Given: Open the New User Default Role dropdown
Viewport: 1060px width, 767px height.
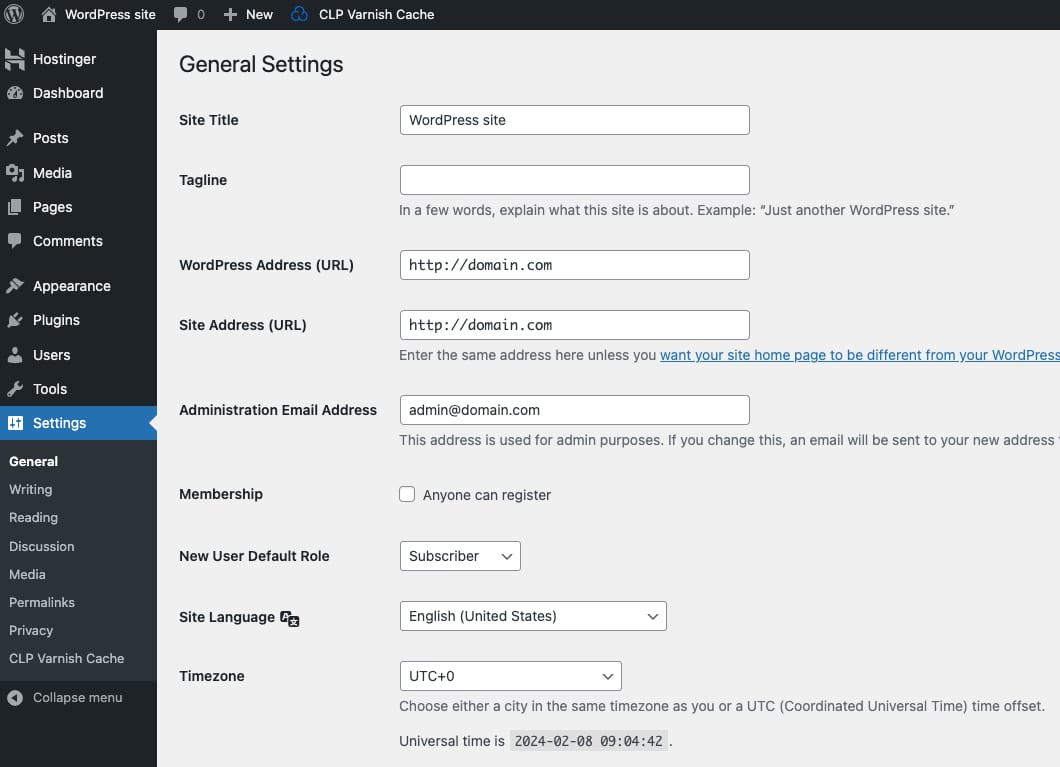Looking at the screenshot, I should 459,556.
